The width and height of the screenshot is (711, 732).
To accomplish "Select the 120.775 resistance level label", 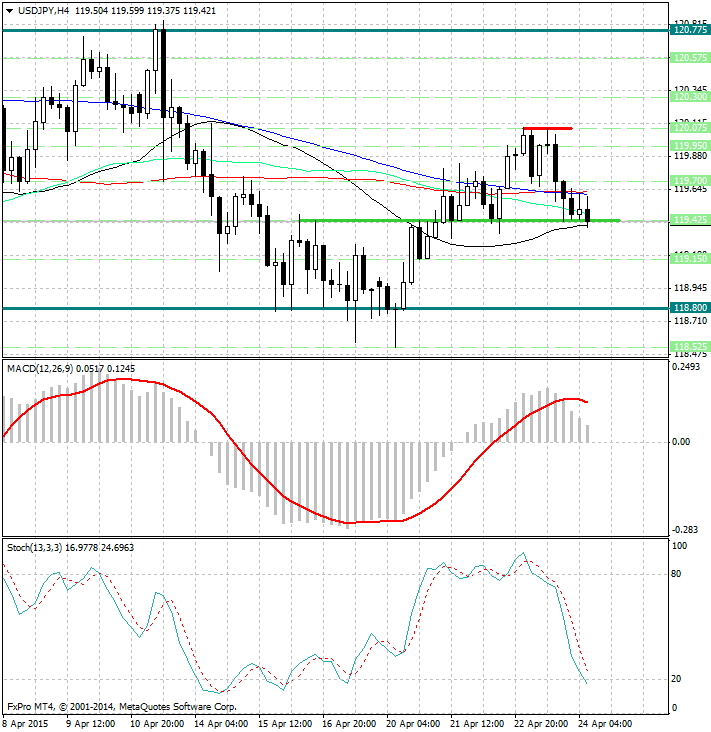I will pos(691,31).
